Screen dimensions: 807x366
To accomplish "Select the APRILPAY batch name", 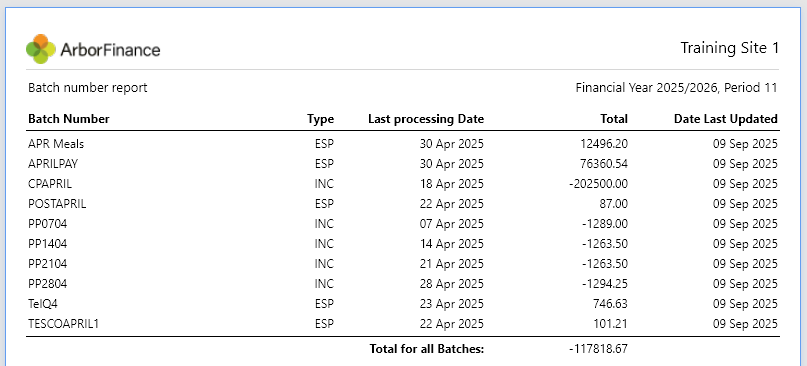I will tap(53, 164).
